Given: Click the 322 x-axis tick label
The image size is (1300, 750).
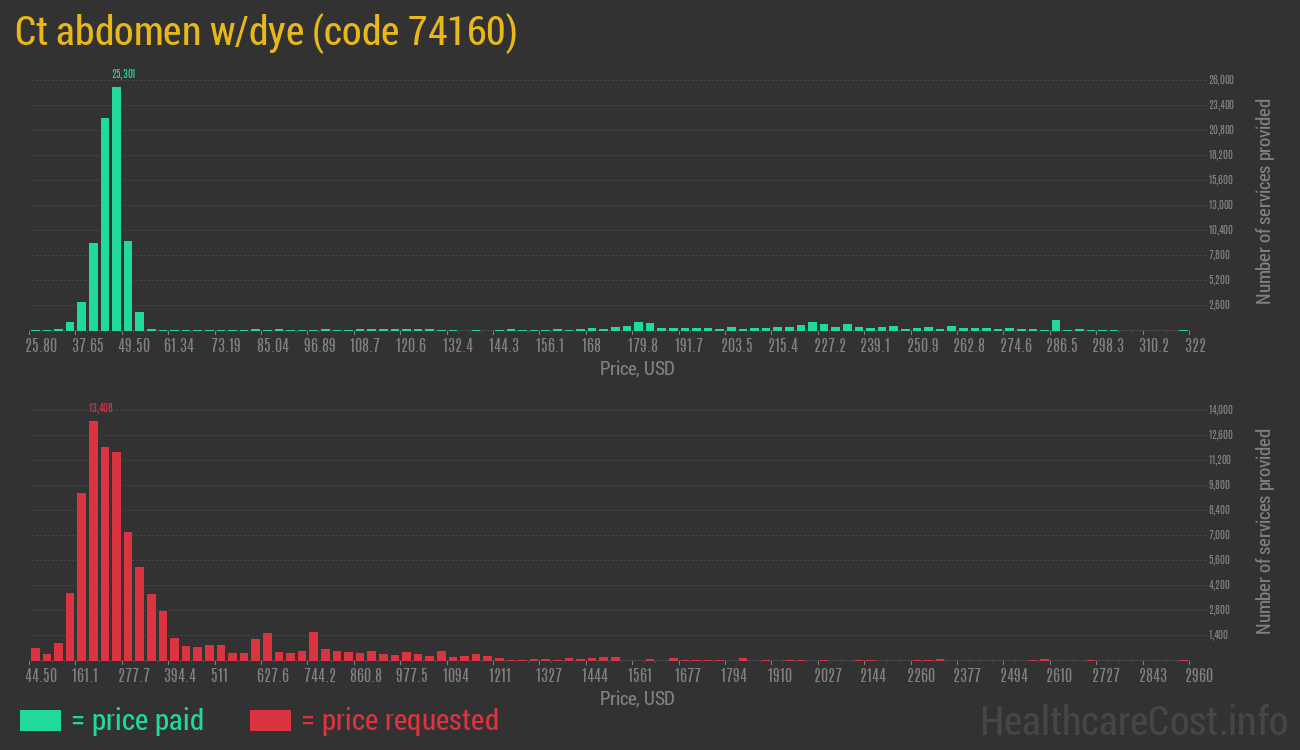Looking at the screenshot, I should coord(1195,346).
